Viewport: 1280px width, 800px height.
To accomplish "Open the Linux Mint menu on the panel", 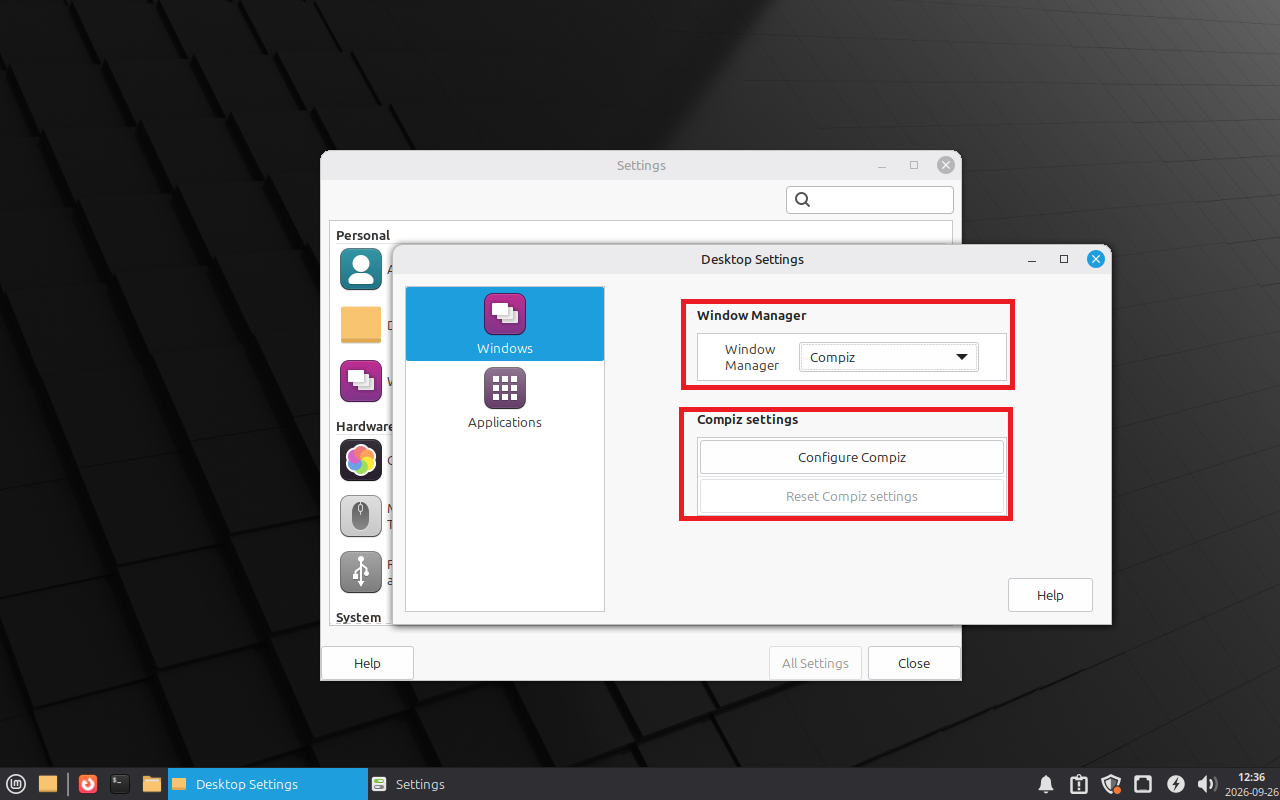I will [17, 784].
